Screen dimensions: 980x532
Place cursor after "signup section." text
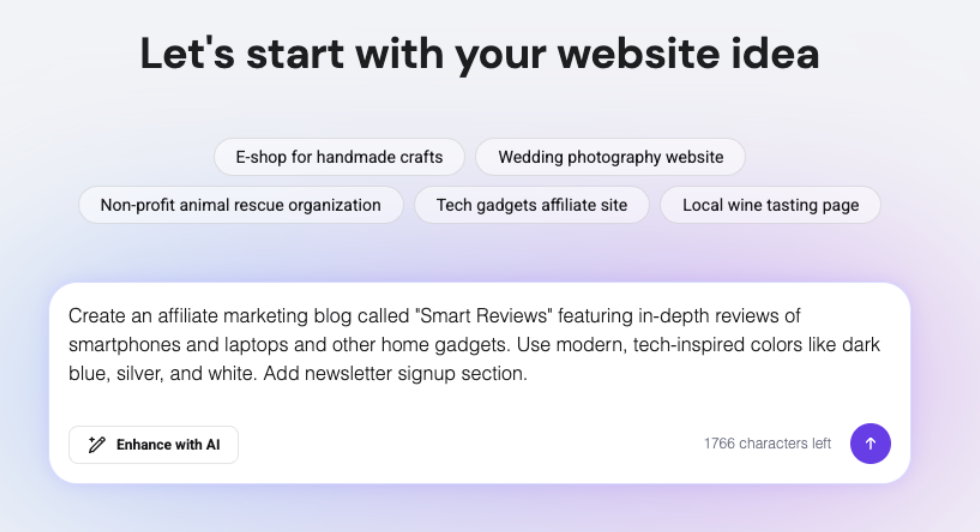point(529,373)
